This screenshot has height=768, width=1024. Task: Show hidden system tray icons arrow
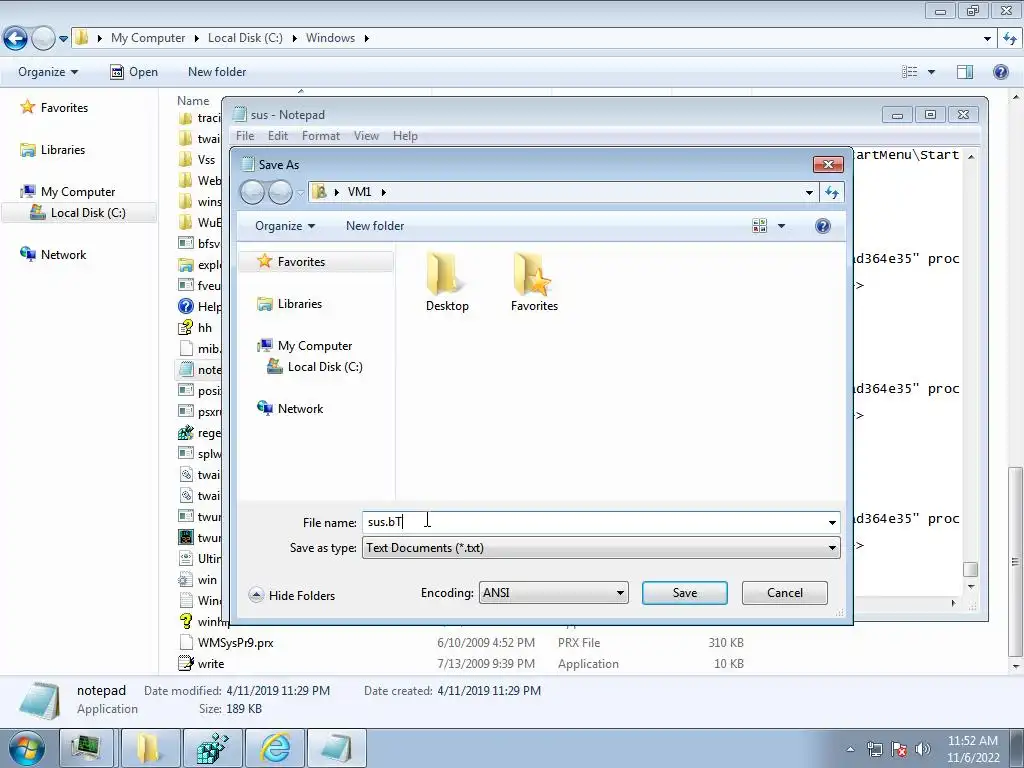pyautogui.click(x=850, y=749)
